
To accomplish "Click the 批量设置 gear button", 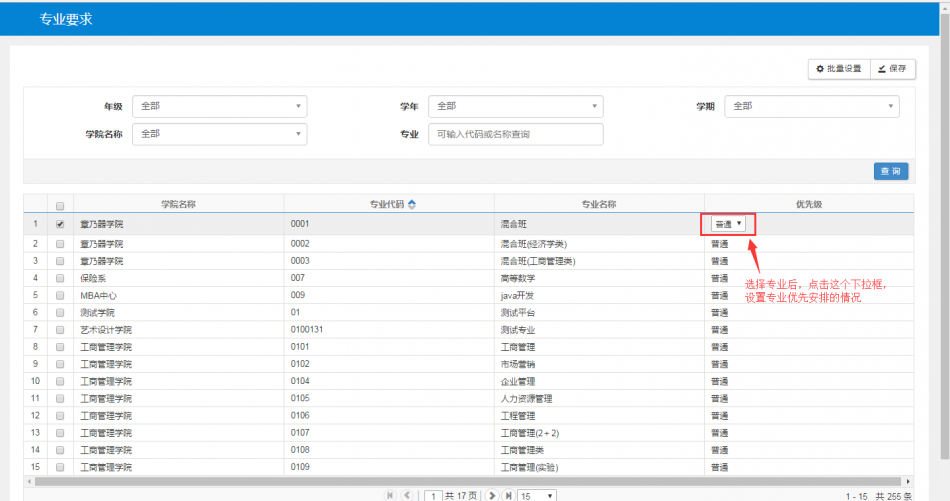I will coord(839,68).
